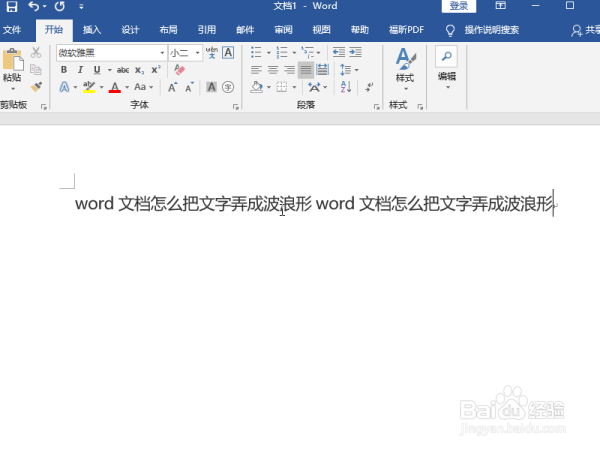Open ribbon display options icon
The height and width of the screenshot is (450, 600).
click(x=501, y=5)
